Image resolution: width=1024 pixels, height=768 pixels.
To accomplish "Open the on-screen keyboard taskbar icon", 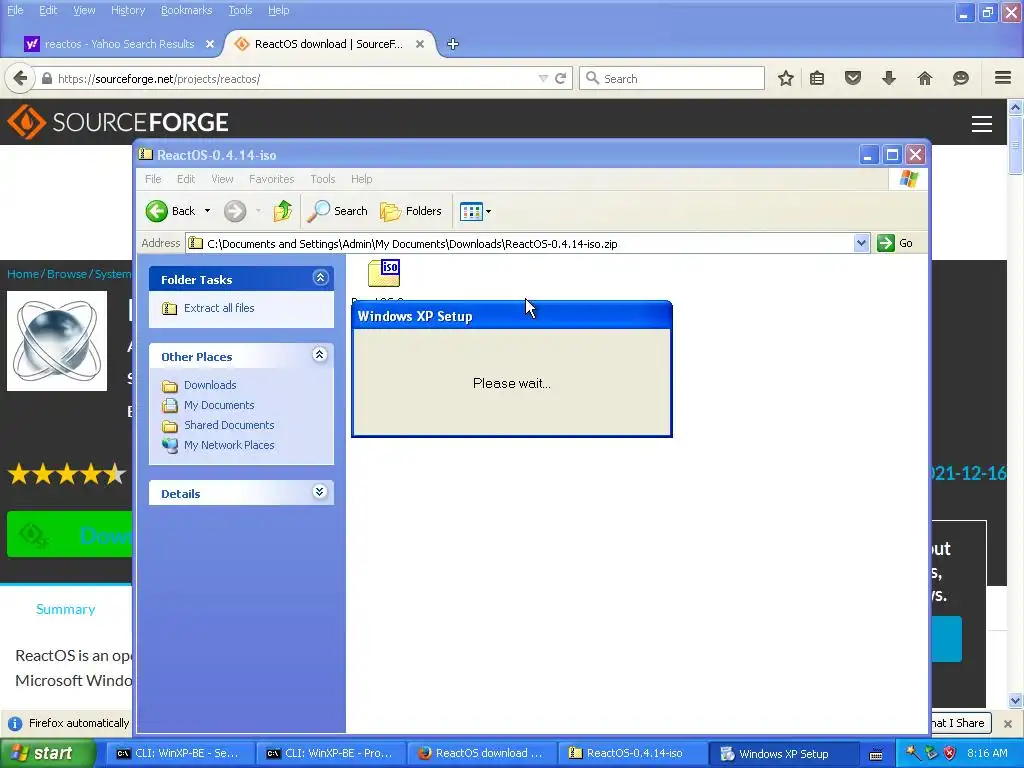I will [x=876, y=754].
